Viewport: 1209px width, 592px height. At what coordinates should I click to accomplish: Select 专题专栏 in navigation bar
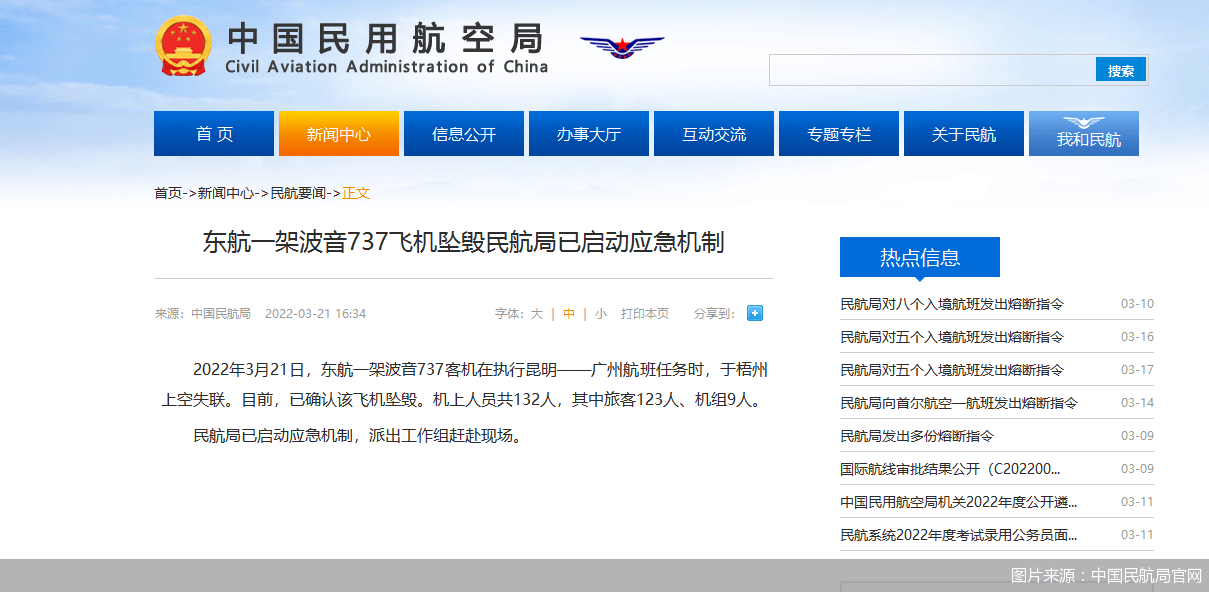point(839,134)
